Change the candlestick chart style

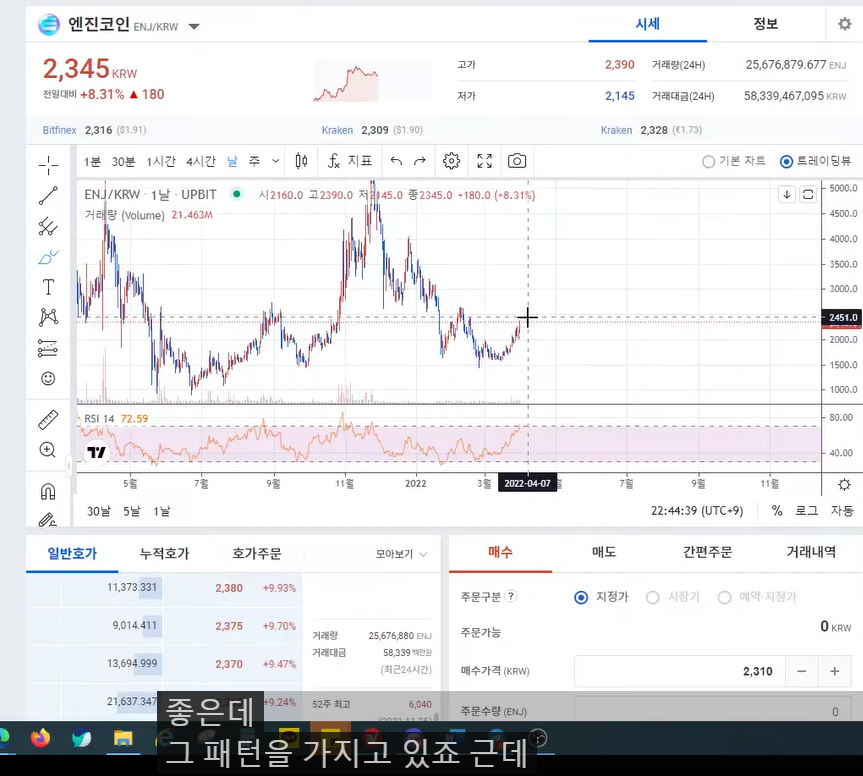click(x=301, y=161)
